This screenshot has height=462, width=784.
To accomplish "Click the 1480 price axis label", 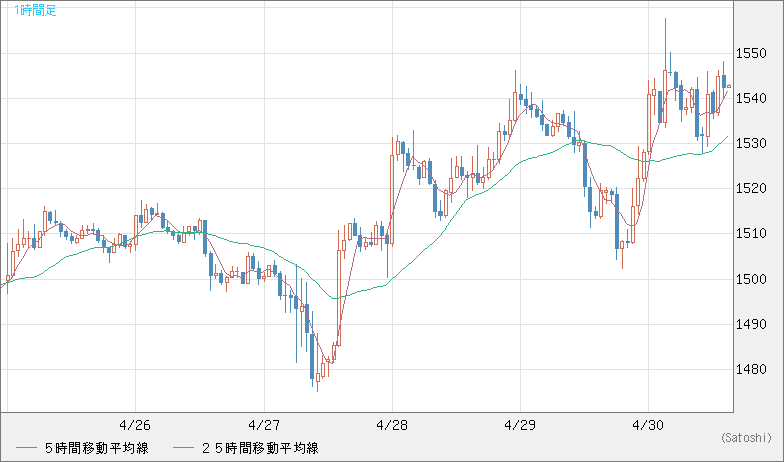I will click(752, 370).
